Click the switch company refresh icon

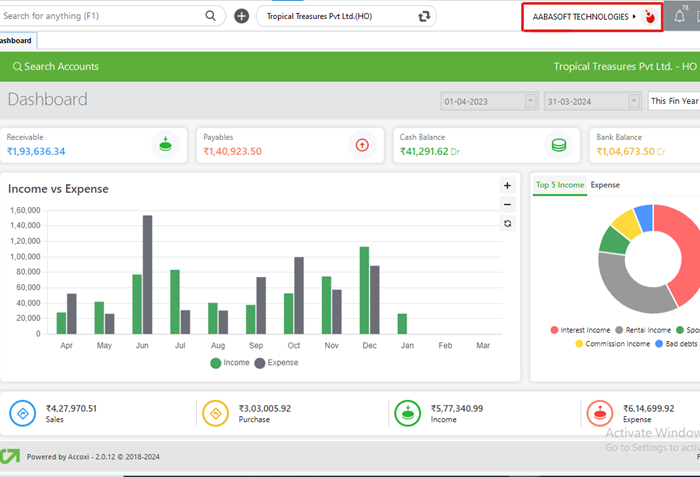click(425, 16)
